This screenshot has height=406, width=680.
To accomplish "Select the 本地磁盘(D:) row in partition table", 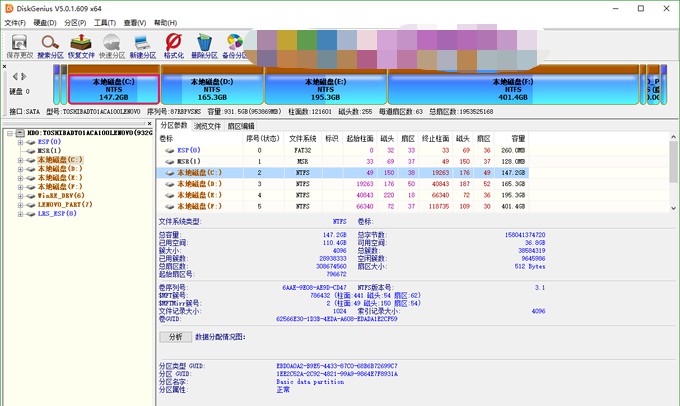I will click(x=198, y=183).
